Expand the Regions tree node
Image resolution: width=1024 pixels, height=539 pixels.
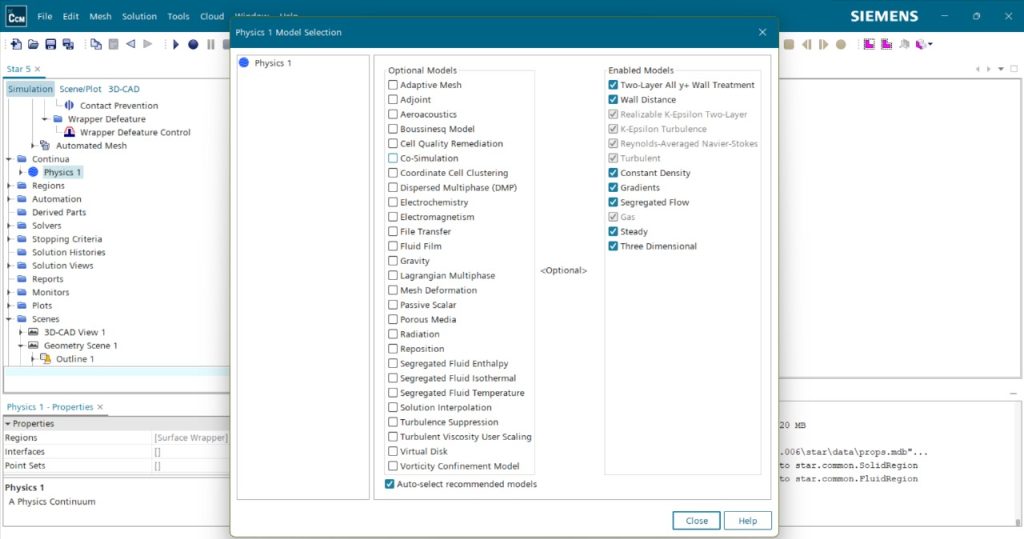coord(9,186)
